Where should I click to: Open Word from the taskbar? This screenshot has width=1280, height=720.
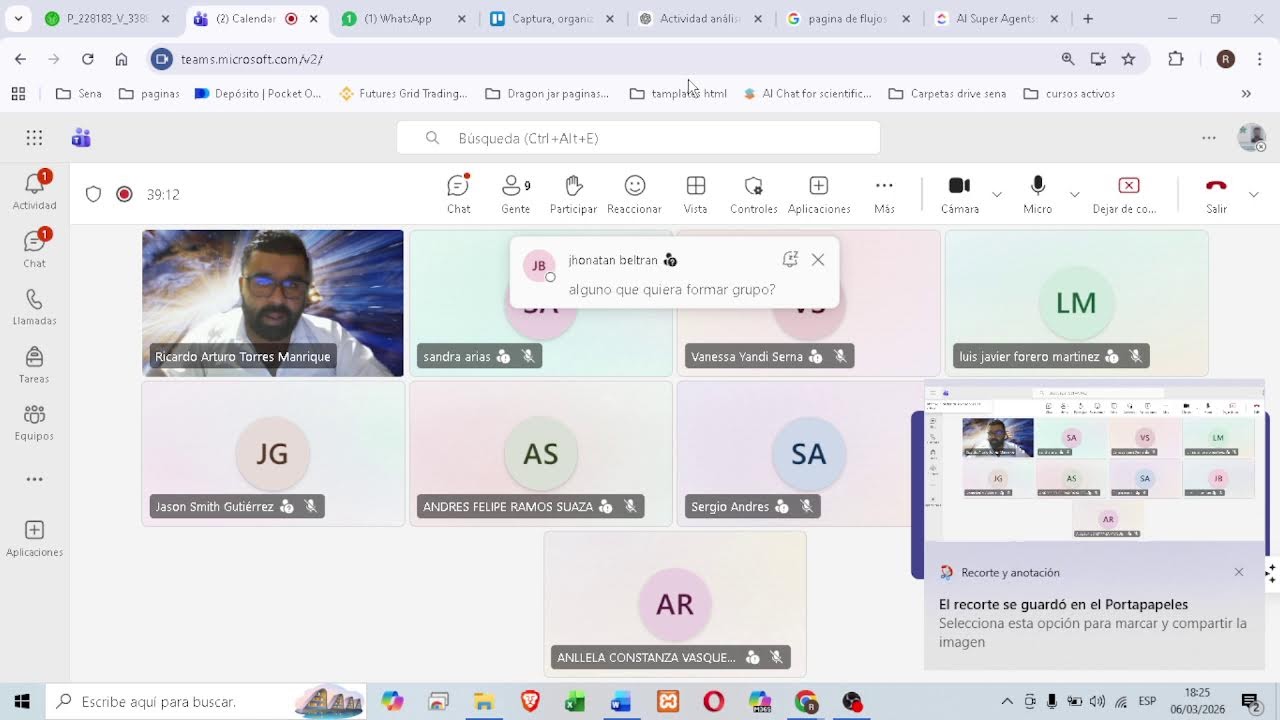pos(621,702)
